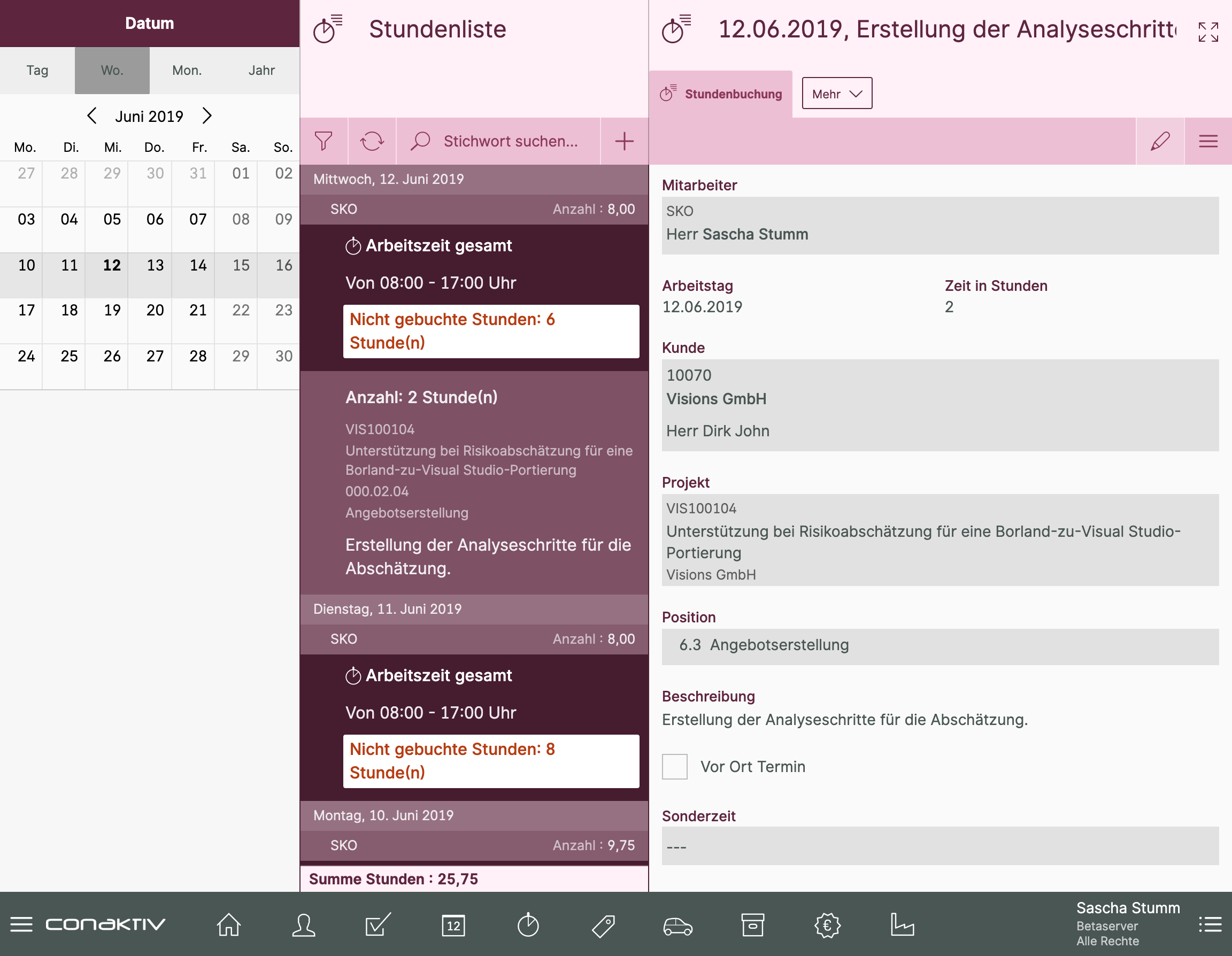Click the magnifier search icon

click(420, 141)
